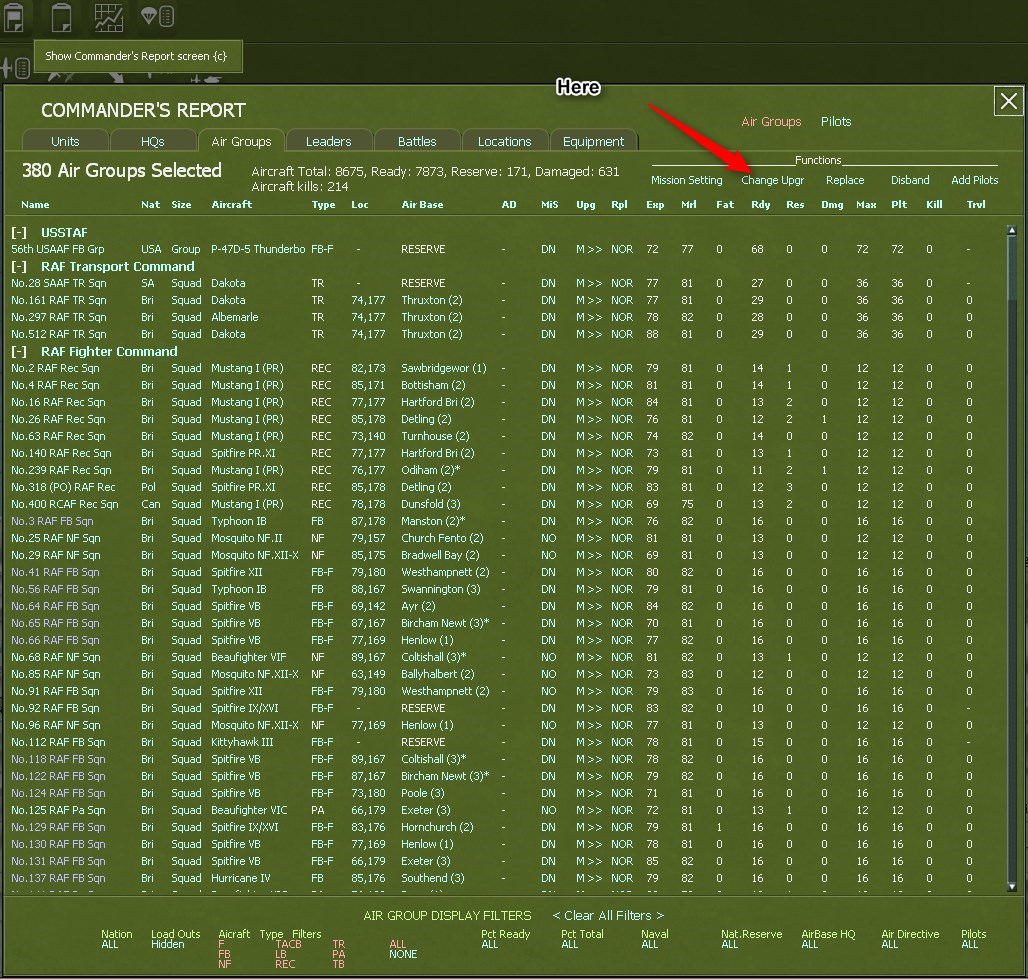Click the blank clipboard icon in top toolbar
Image resolution: width=1028 pixels, height=979 pixels.
(x=61, y=17)
